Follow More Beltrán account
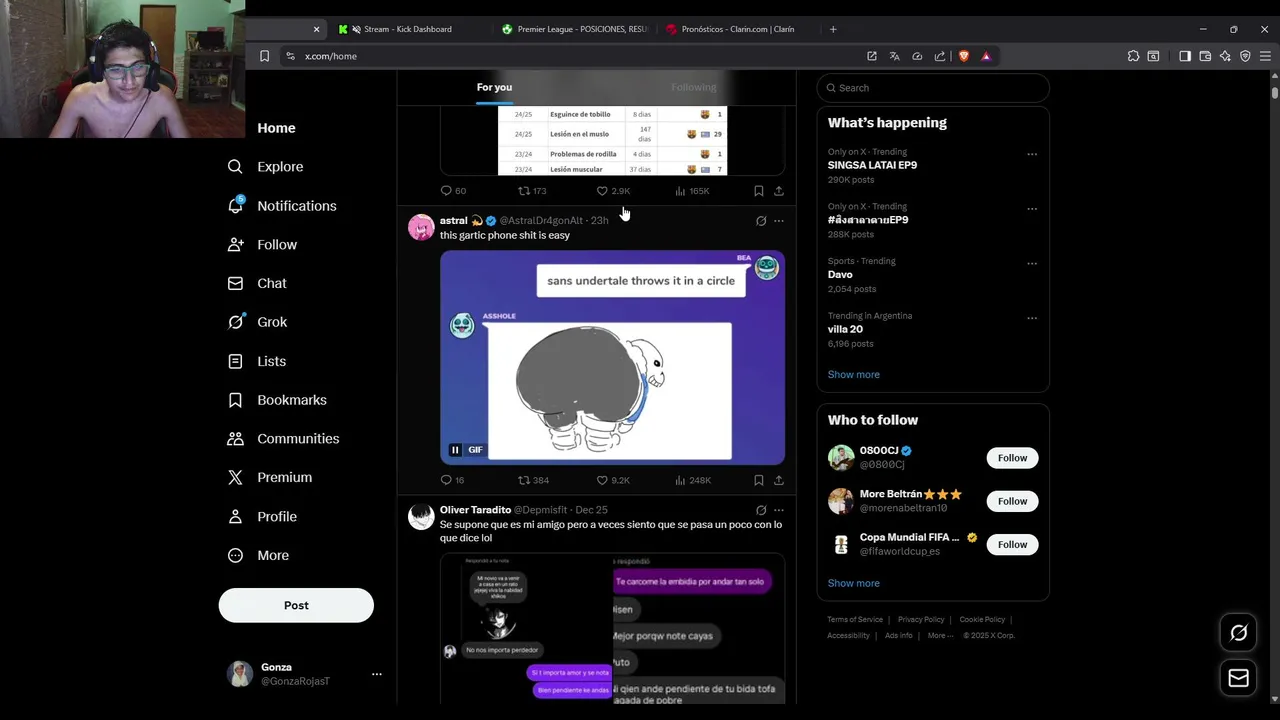 [1012, 501]
